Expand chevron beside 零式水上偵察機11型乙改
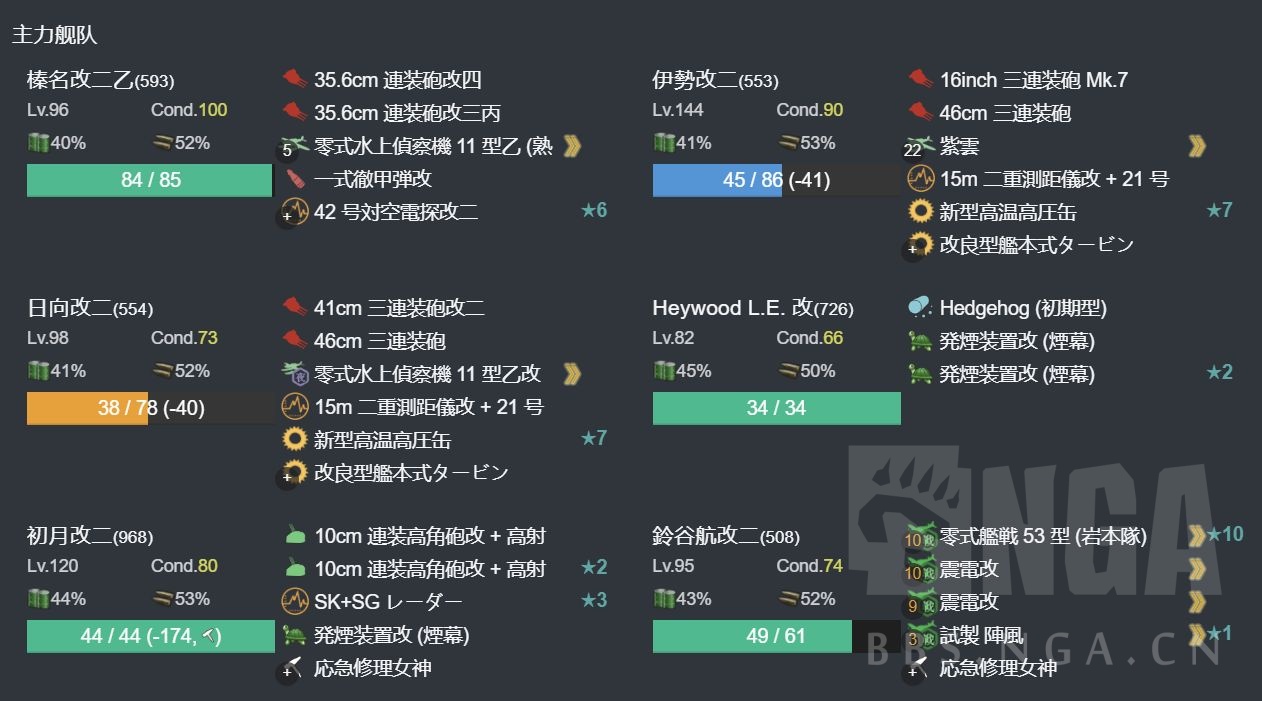Image resolution: width=1262 pixels, height=701 pixels. coord(571,371)
